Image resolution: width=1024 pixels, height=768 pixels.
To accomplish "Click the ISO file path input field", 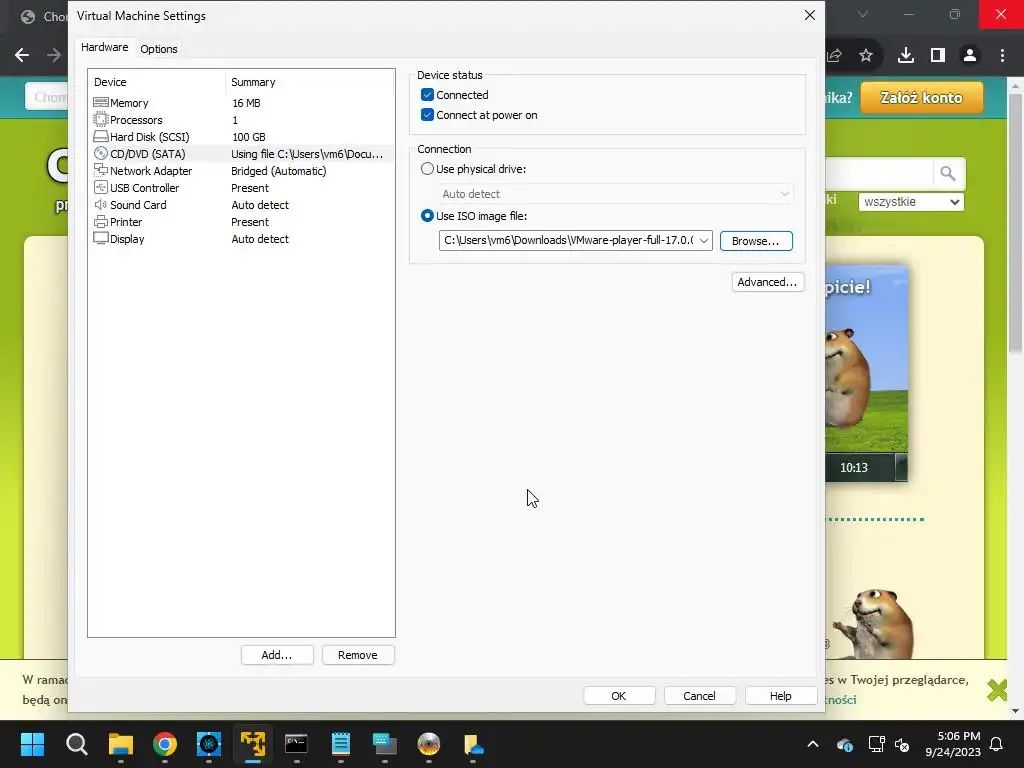I will tap(568, 240).
